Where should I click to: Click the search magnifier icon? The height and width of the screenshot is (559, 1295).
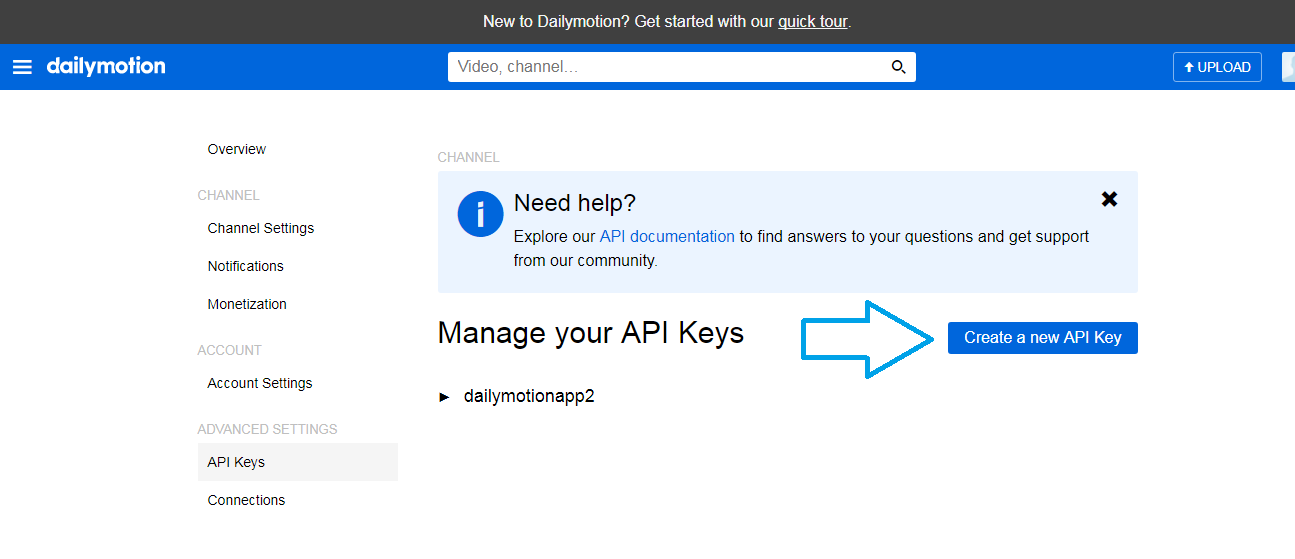(898, 67)
